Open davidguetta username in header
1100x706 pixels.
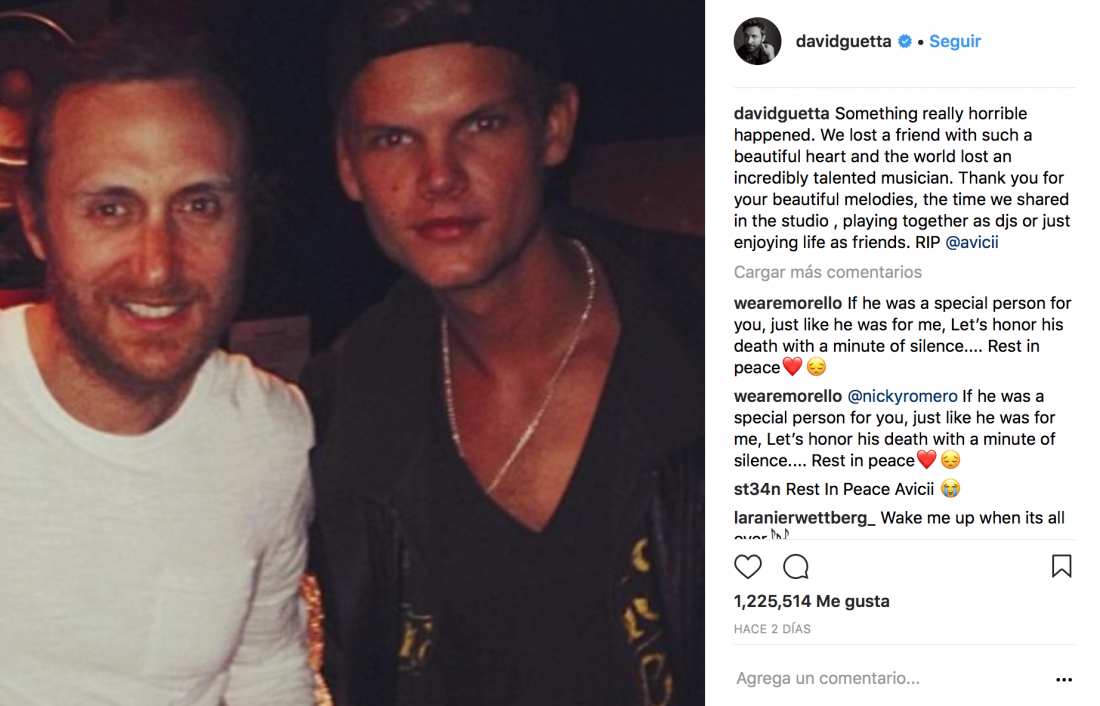click(843, 41)
